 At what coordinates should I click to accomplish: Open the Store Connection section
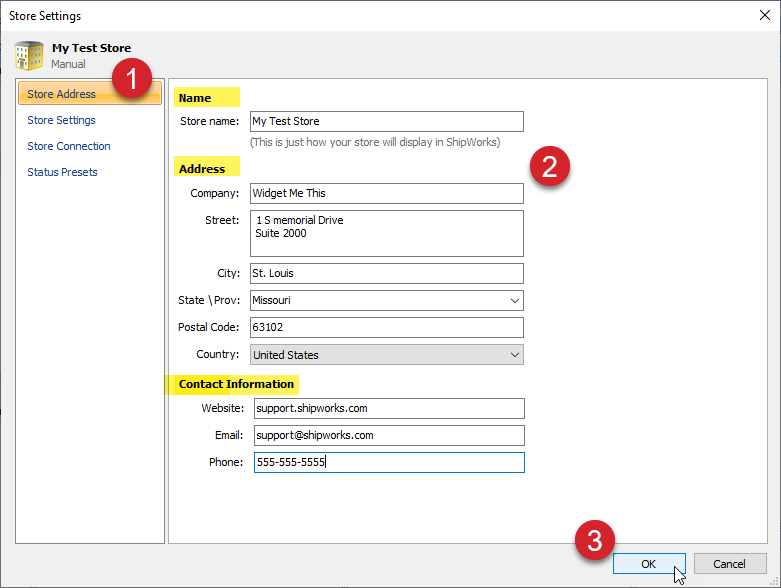pos(69,146)
